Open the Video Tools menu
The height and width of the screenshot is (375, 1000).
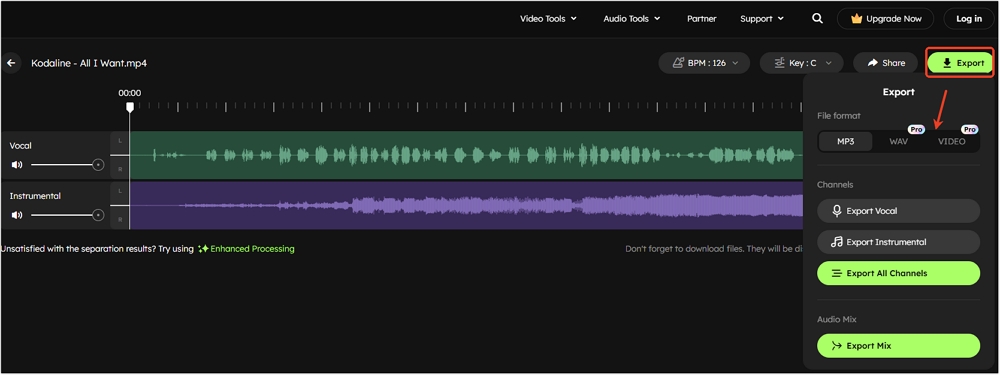(x=548, y=18)
